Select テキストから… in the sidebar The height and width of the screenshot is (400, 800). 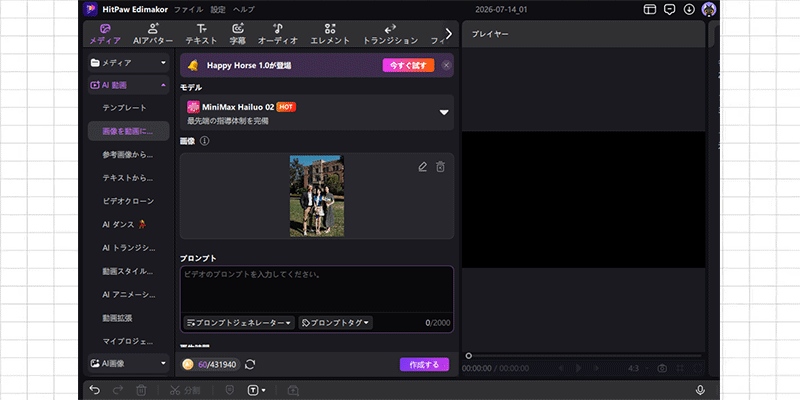coord(128,178)
